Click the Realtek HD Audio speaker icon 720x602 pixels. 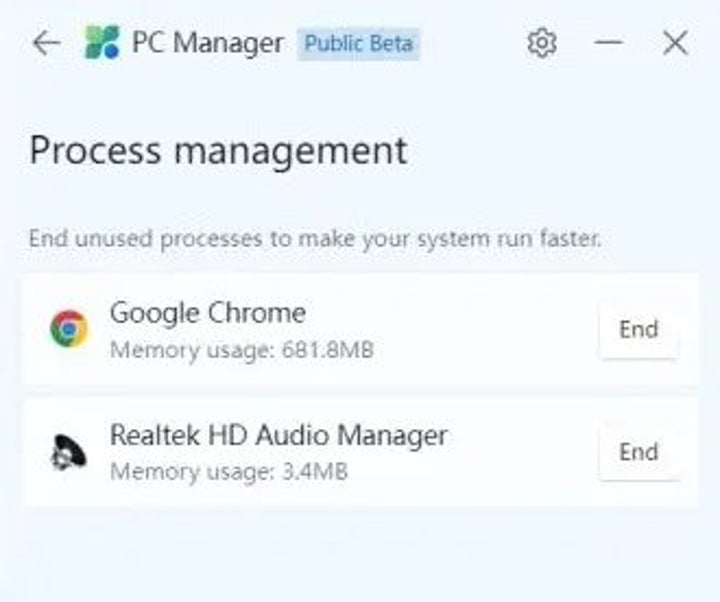click(69, 452)
